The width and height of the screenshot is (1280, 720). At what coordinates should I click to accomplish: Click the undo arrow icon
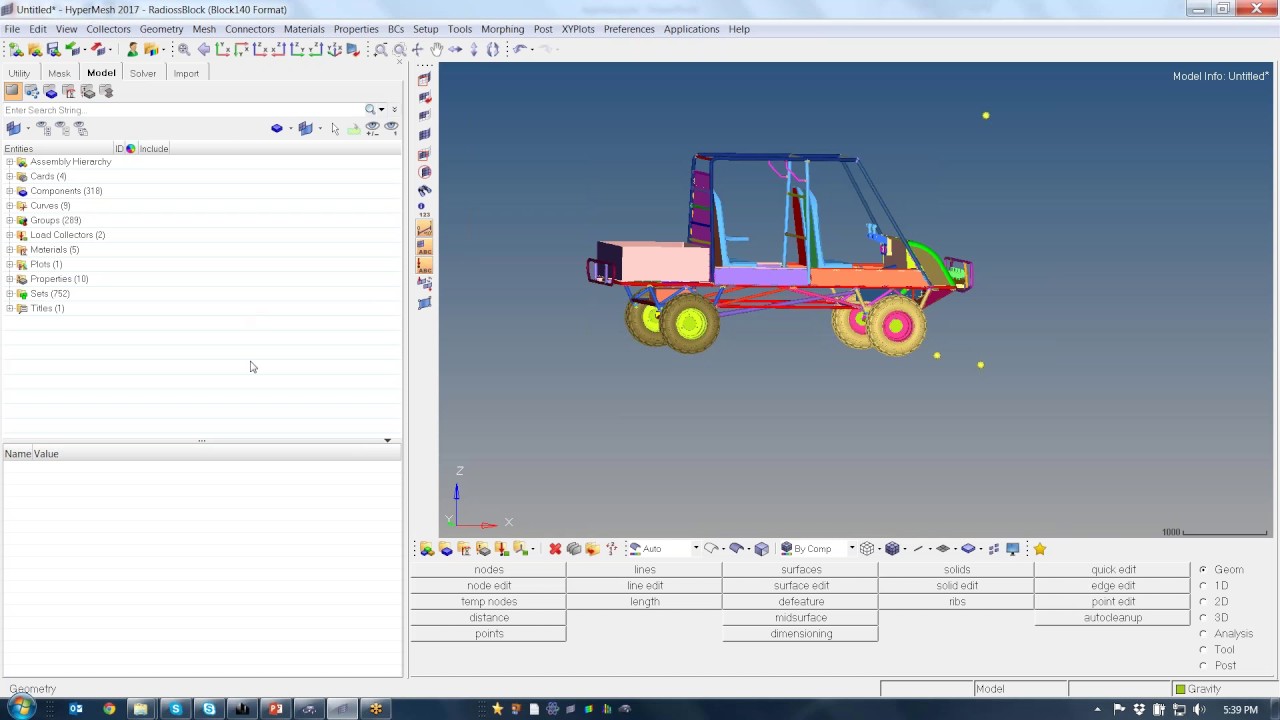coord(520,50)
